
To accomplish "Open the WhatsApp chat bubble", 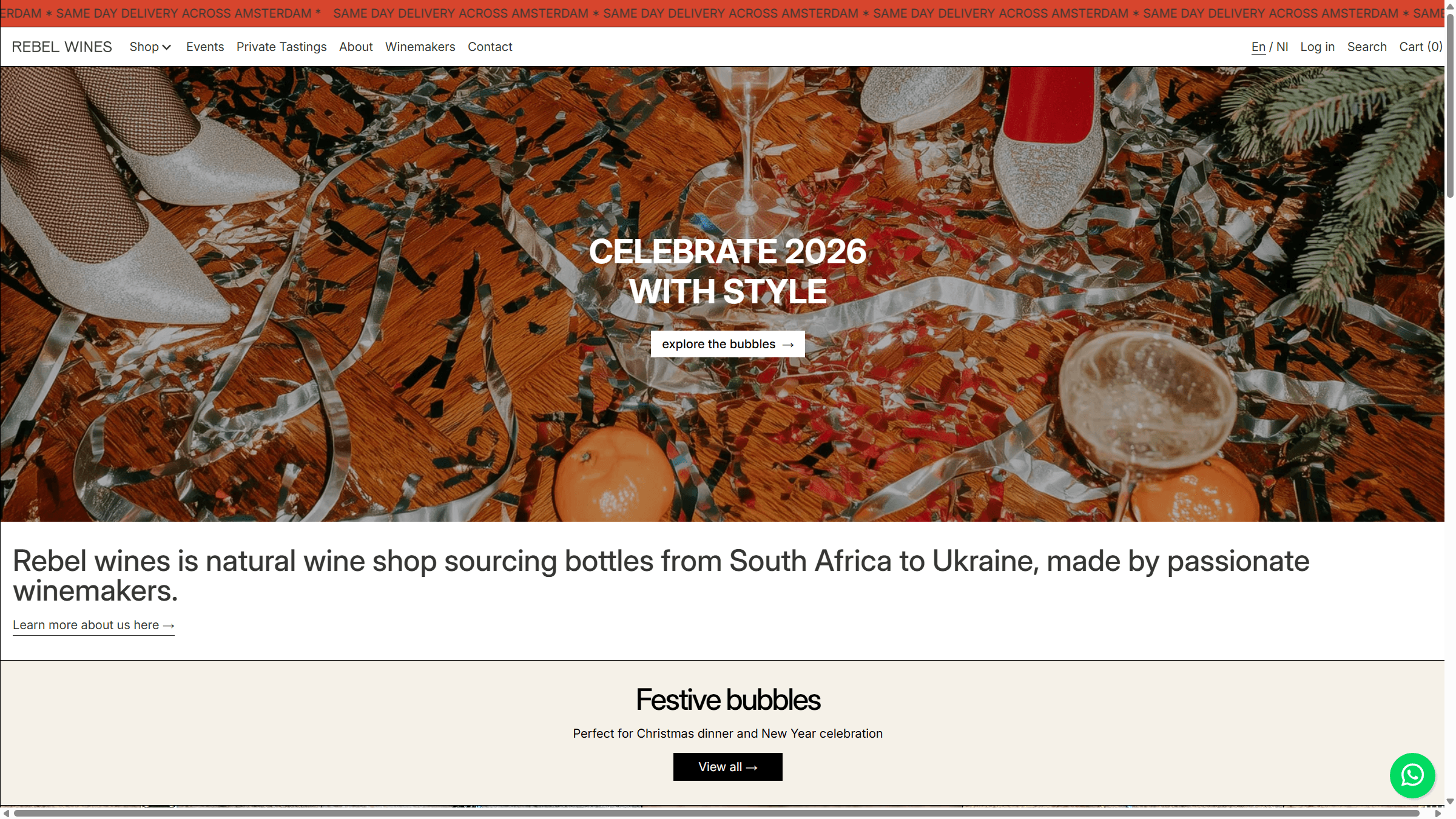I will point(1412,775).
